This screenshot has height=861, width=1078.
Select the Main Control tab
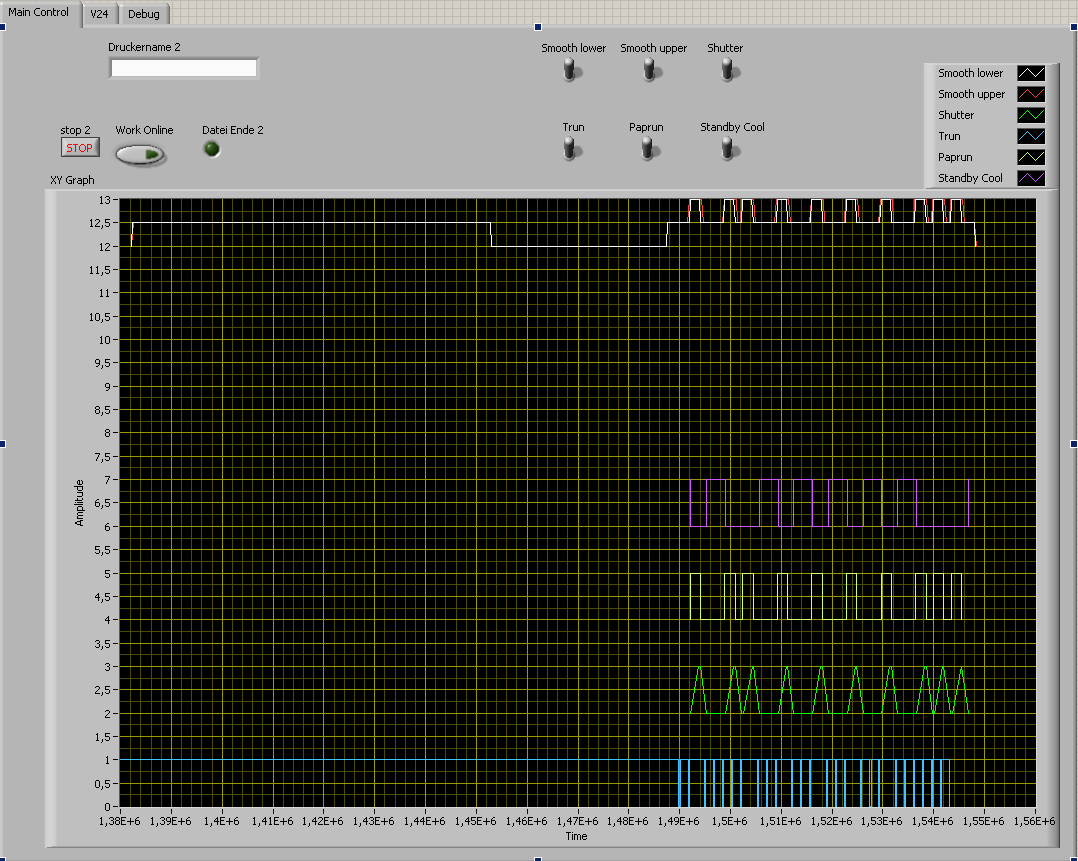[x=39, y=12]
